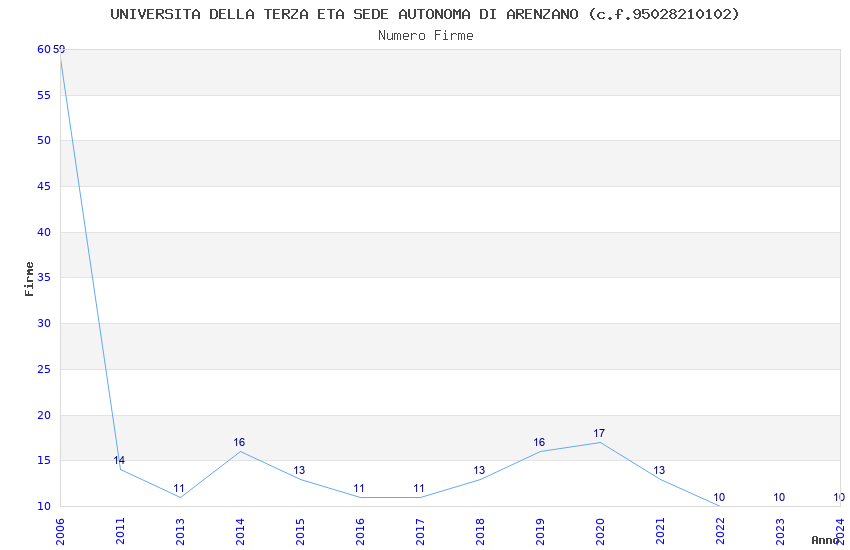This screenshot has height=550, width=850.
Task: Click the y-axis tick label 20
Action: 44,415
